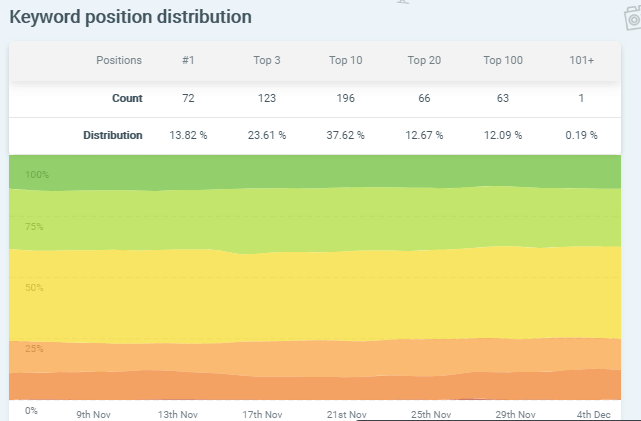
Task: Click the Top 10 column header
Action: pyautogui.click(x=345, y=61)
